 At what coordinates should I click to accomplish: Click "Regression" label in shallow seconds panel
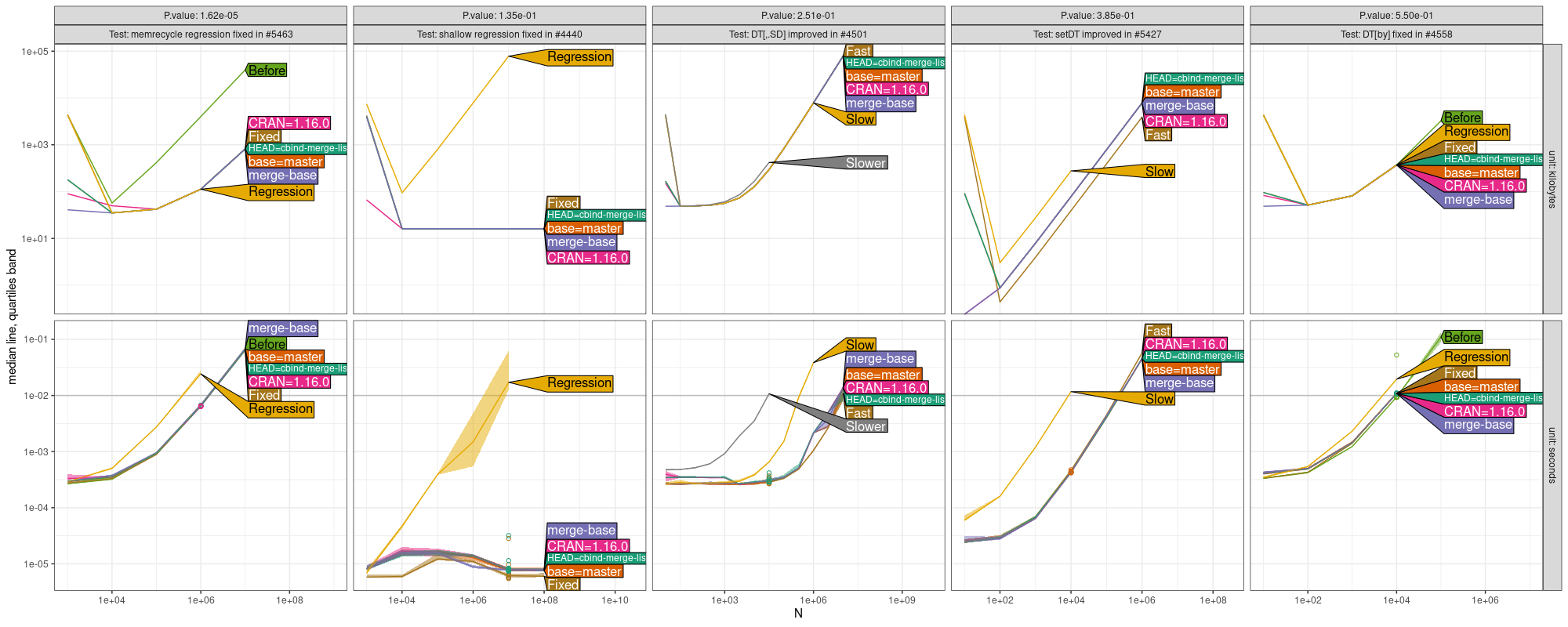pos(579,383)
